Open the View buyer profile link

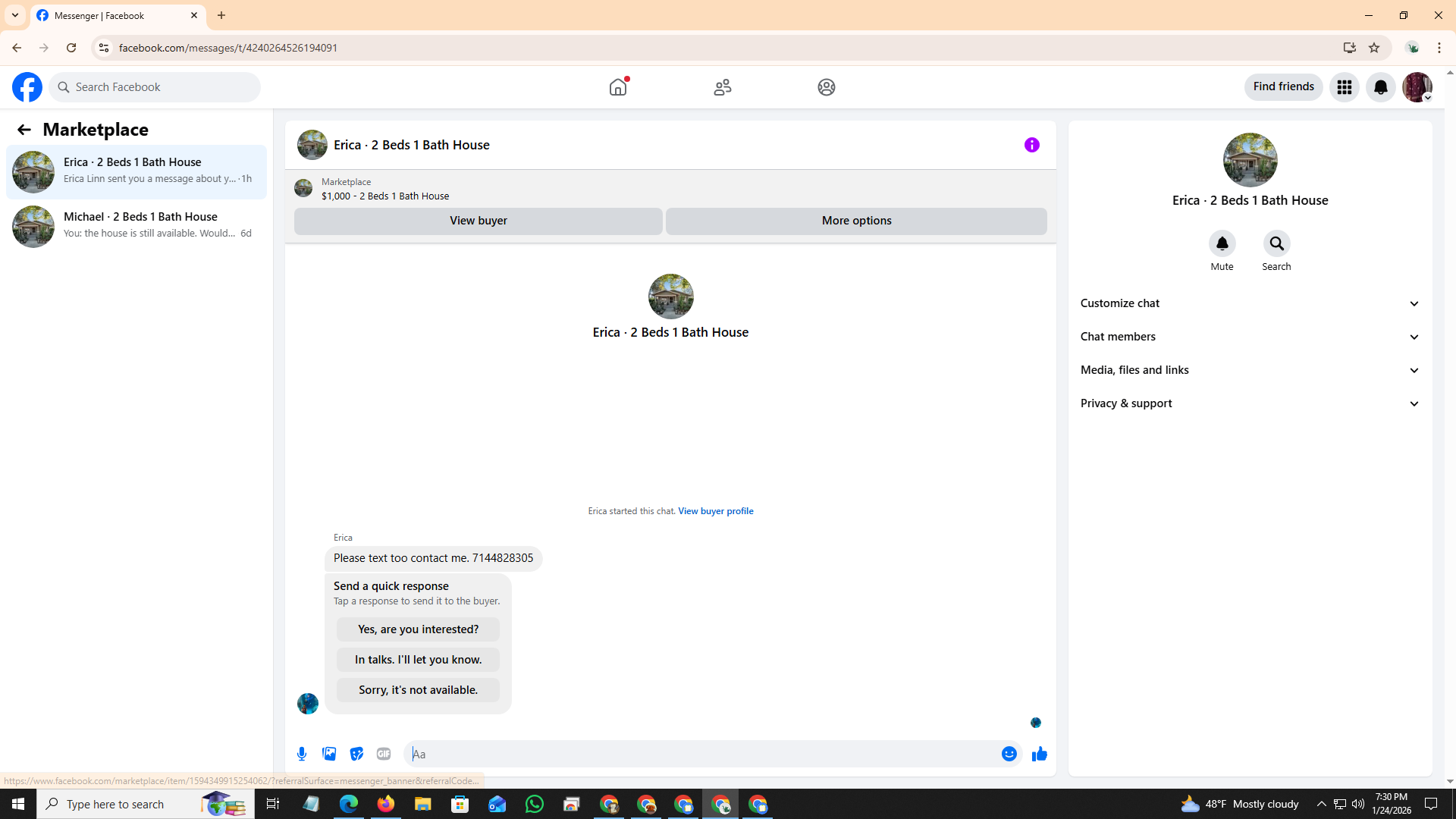point(715,511)
